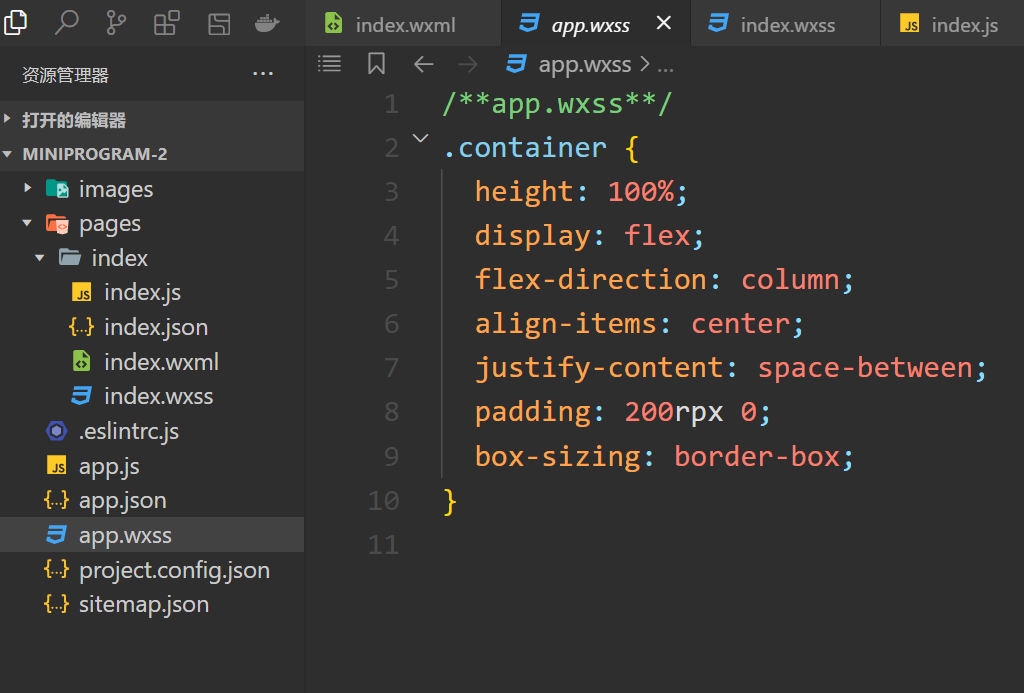
Task: Go forward with the right arrow
Action: (468, 64)
